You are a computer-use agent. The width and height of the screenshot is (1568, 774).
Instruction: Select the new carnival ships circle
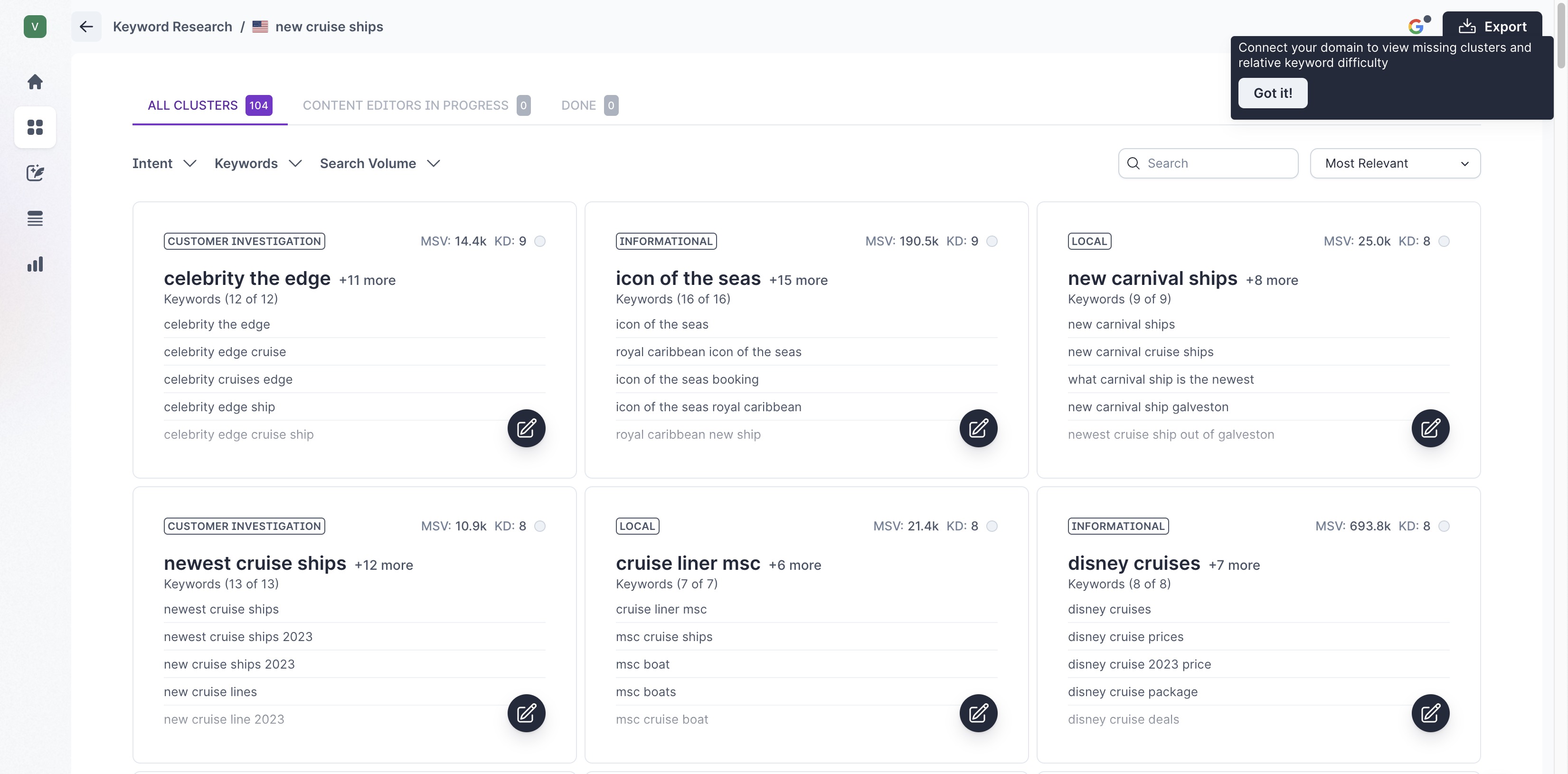coord(1444,241)
